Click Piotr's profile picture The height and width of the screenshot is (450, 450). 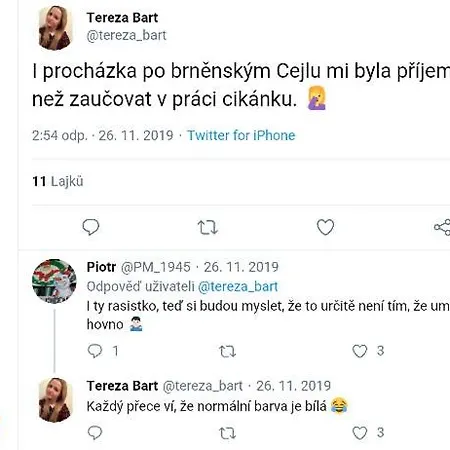54,281
